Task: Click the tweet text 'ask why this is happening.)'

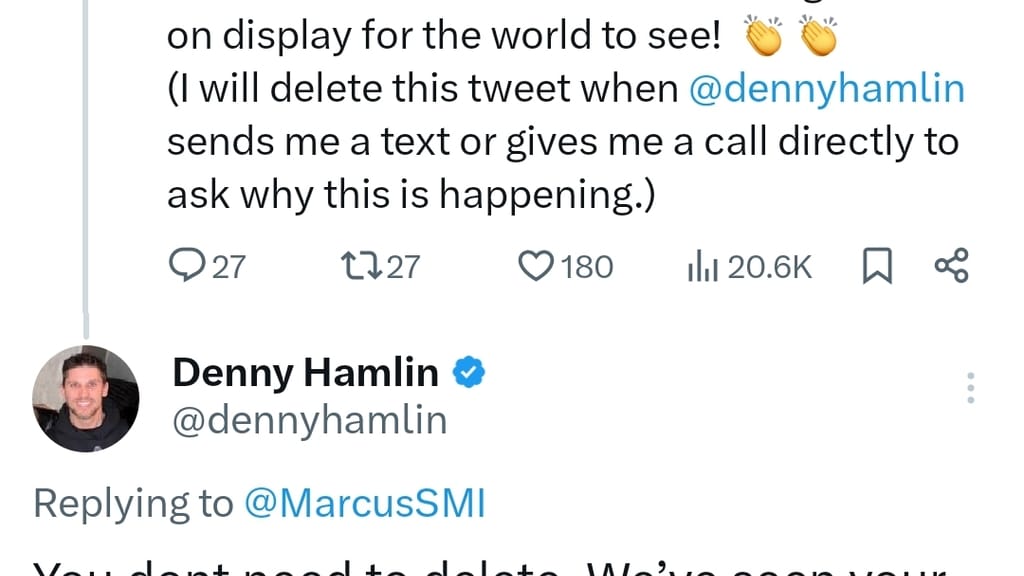Action: click(410, 194)
